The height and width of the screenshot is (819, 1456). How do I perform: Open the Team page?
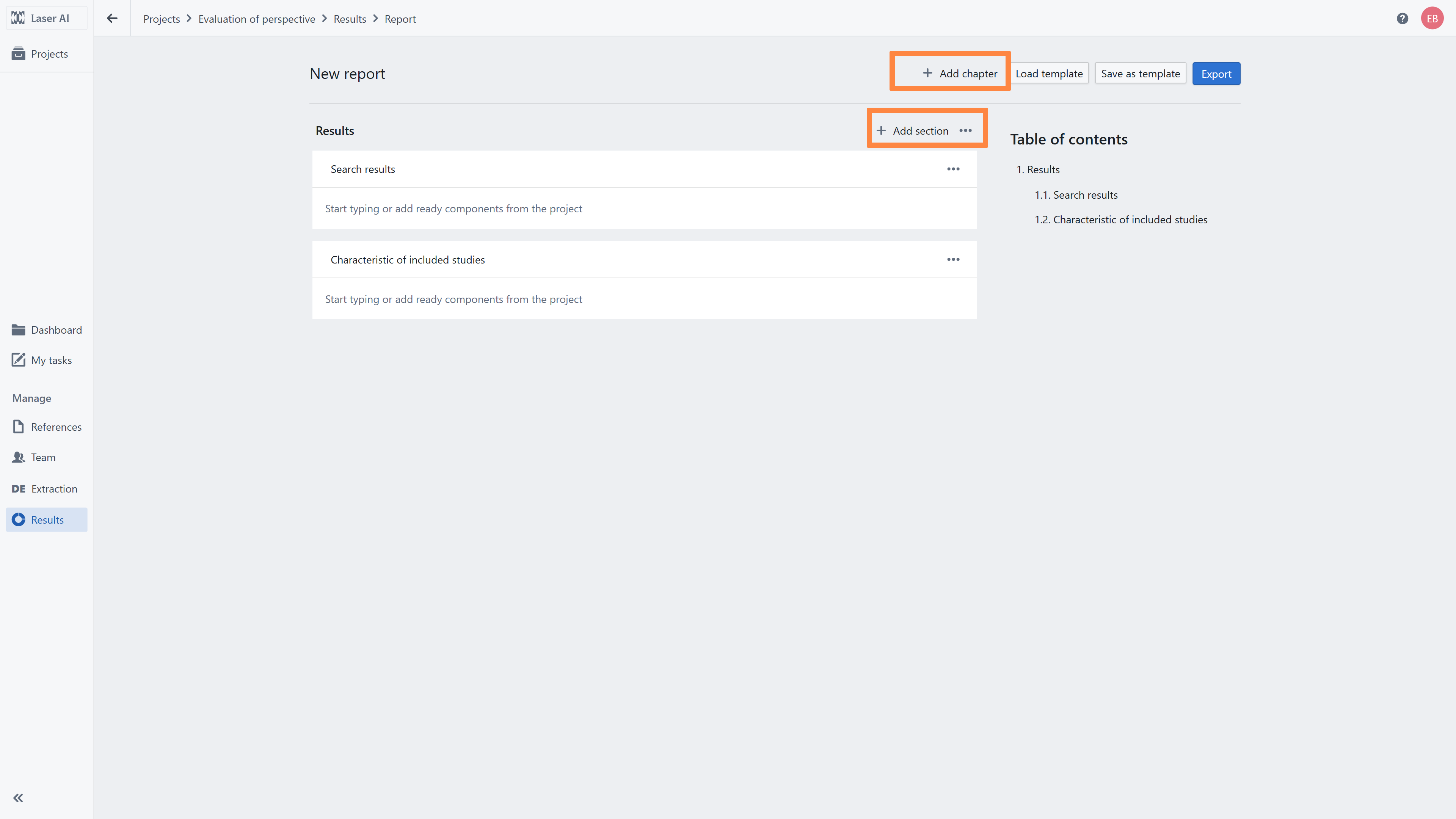[x=43, y=457]
